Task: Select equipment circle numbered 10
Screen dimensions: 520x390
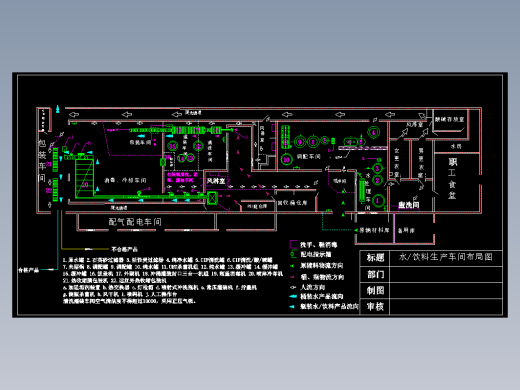Action: 286,160
